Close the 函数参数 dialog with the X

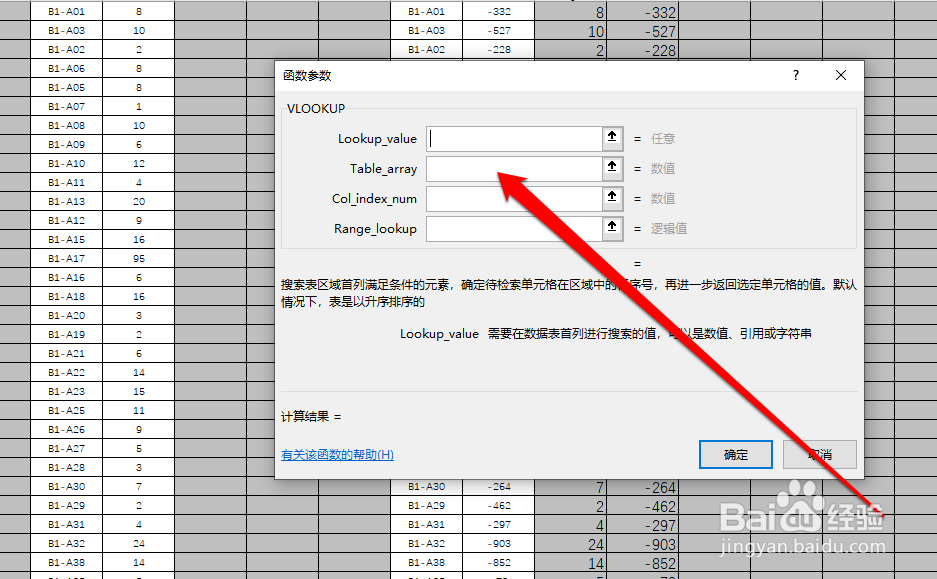click(x=840, y=75)
